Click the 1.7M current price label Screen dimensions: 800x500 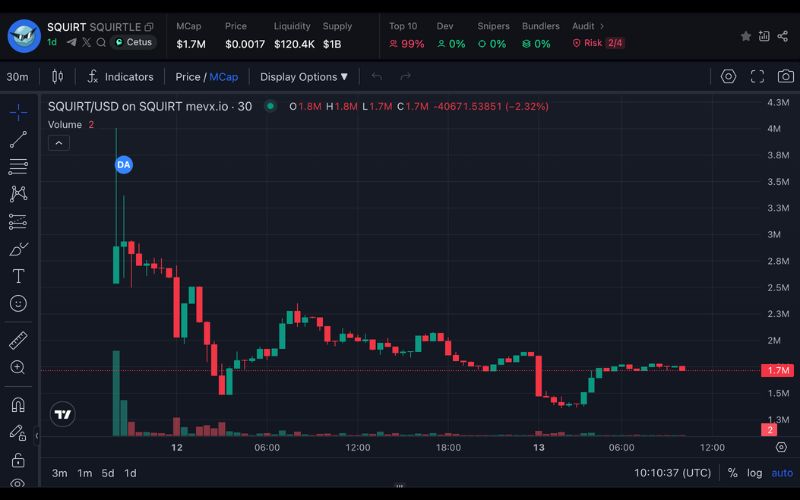(778, 370)
